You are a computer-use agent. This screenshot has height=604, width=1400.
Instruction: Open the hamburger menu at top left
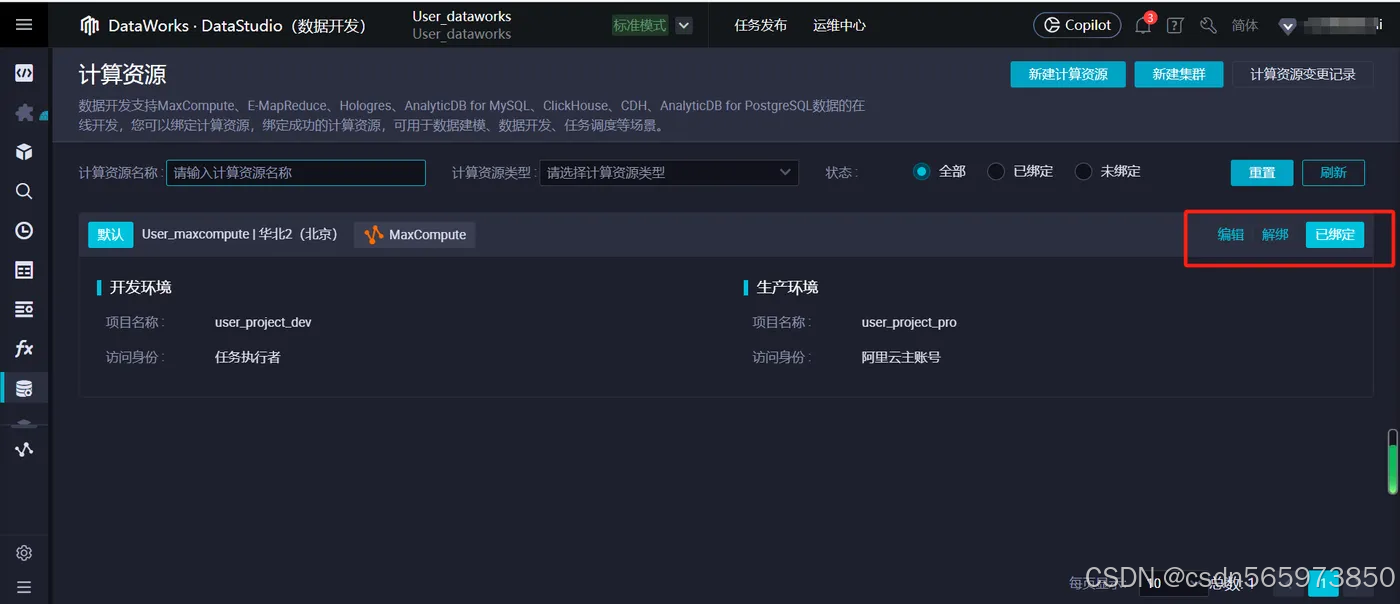coord(24,25)
